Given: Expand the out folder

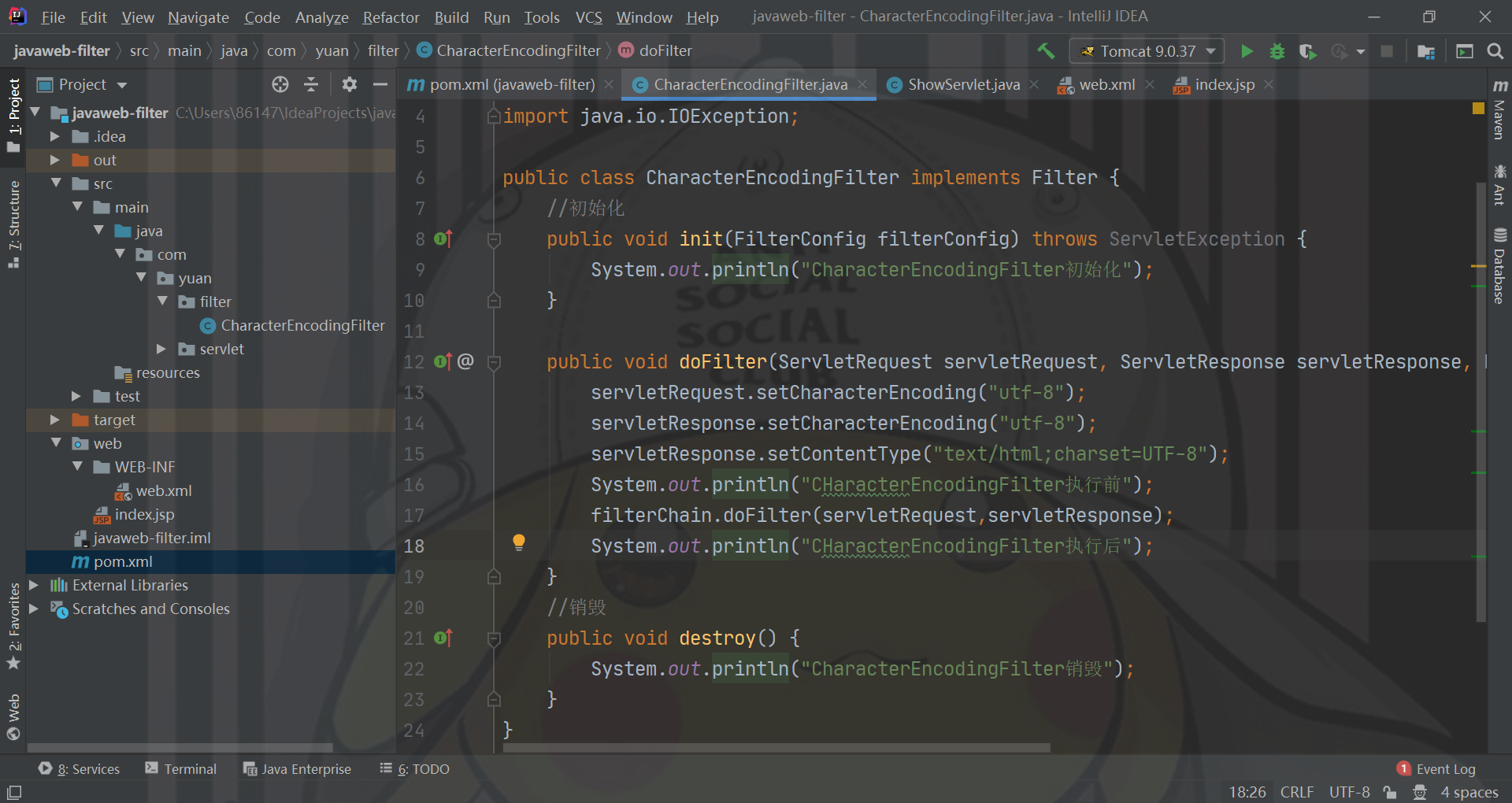Looking at the screenshot, I should click(55, 160).
